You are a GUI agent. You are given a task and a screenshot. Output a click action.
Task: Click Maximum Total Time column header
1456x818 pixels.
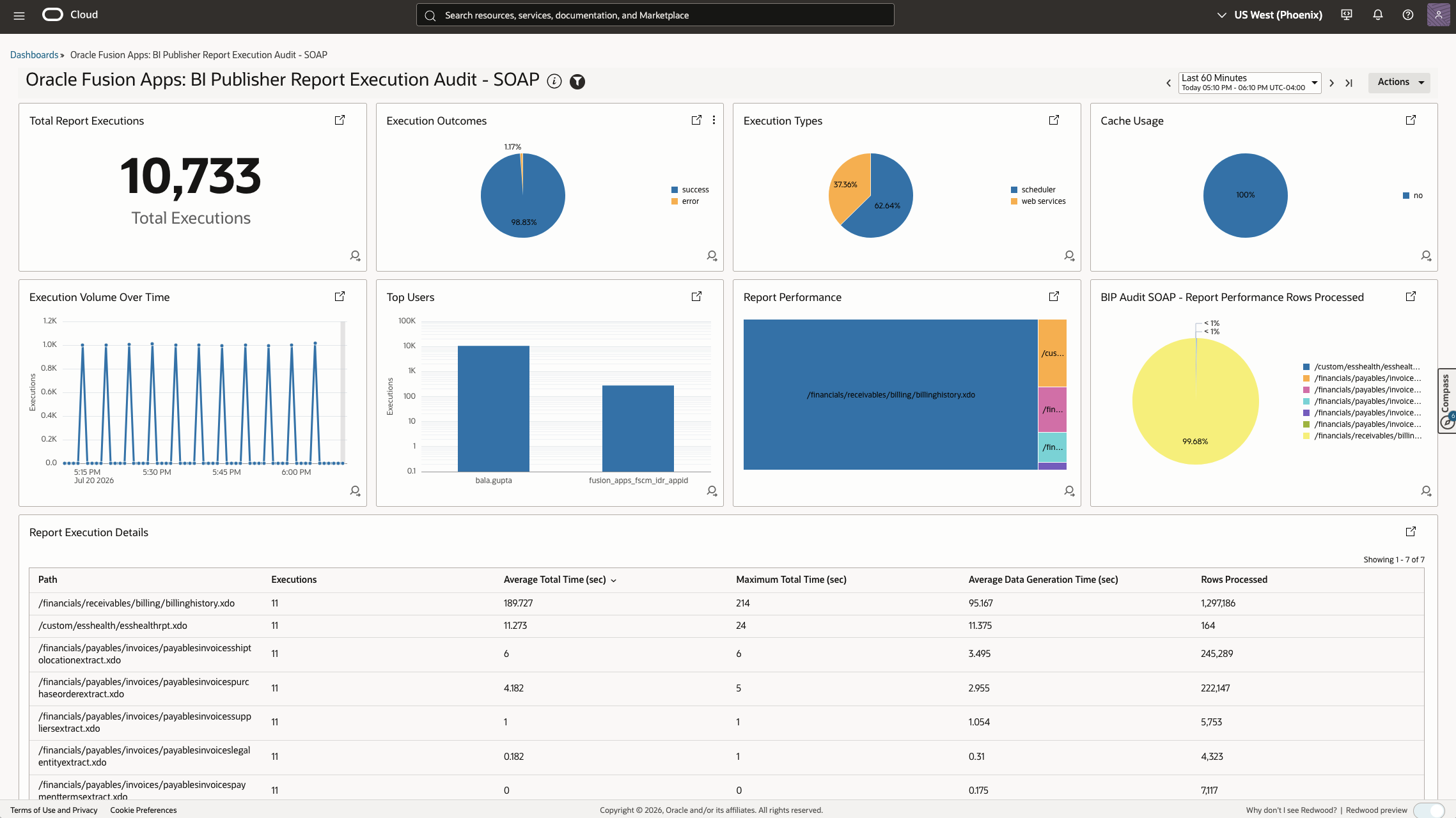[791, 580]
